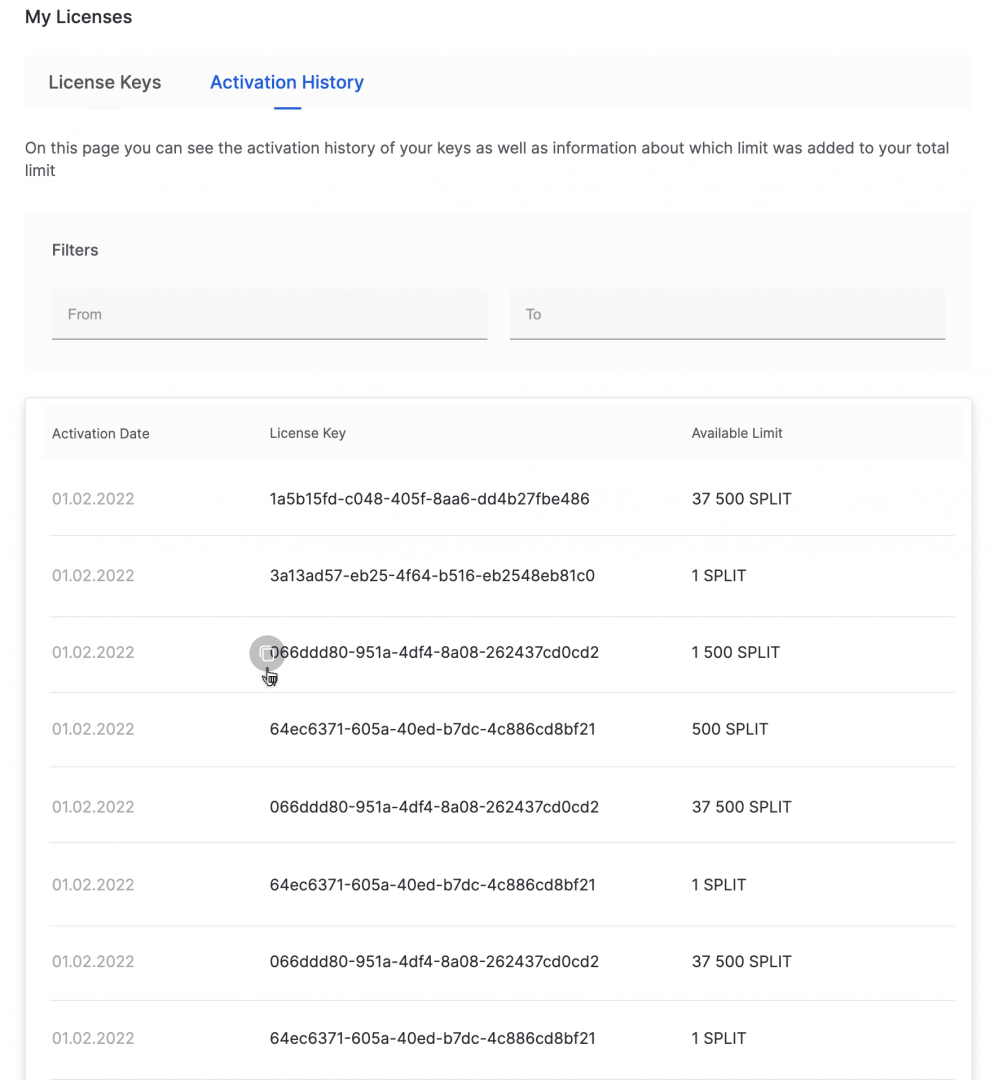Click the 1 500 SPLIT limit value

[735, 653]
